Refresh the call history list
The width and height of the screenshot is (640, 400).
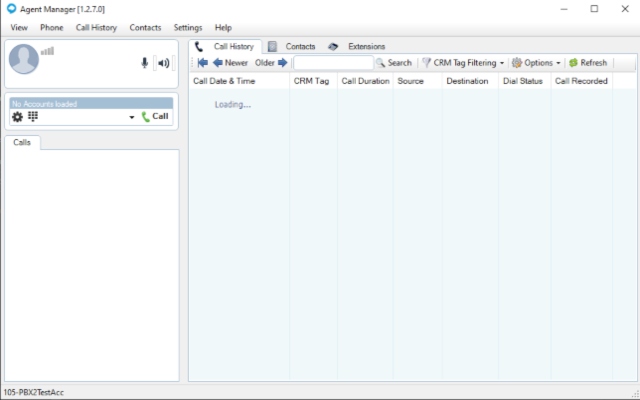[587, 63]
